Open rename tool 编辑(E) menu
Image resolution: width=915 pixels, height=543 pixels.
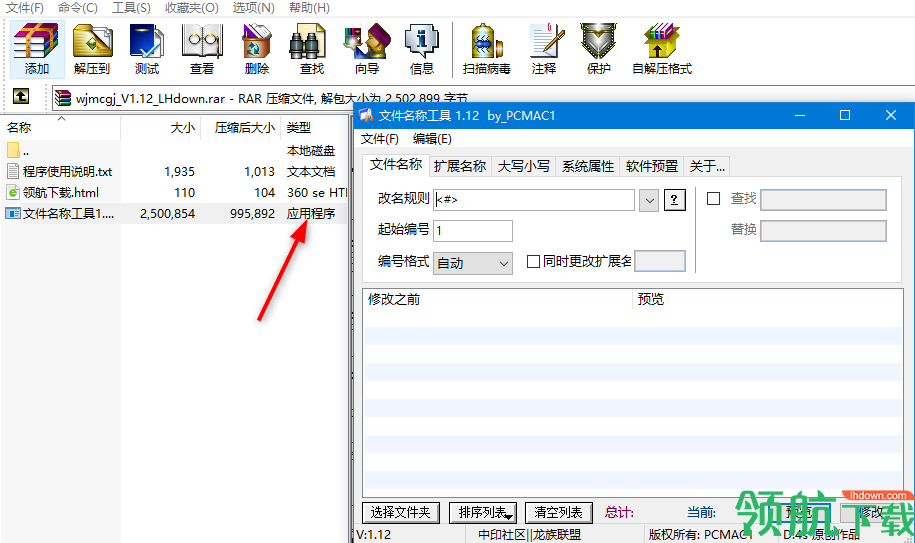(x=432, y=139)
